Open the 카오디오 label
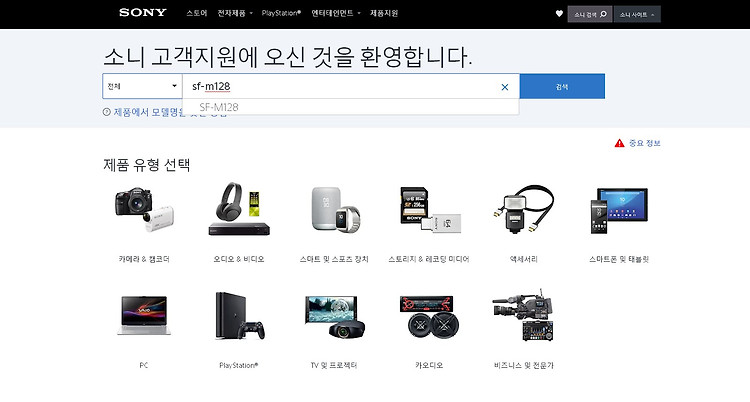The width and height of the screenshot is (750, 402). 429,365
